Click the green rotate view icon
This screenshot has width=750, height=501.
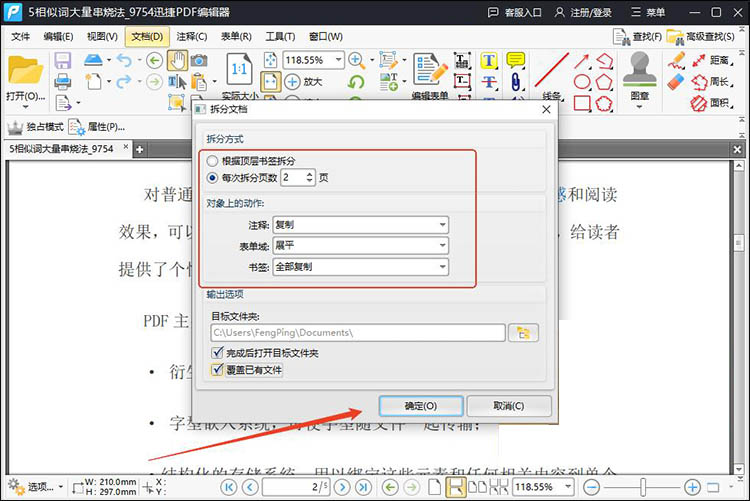(x=356, y=82)
